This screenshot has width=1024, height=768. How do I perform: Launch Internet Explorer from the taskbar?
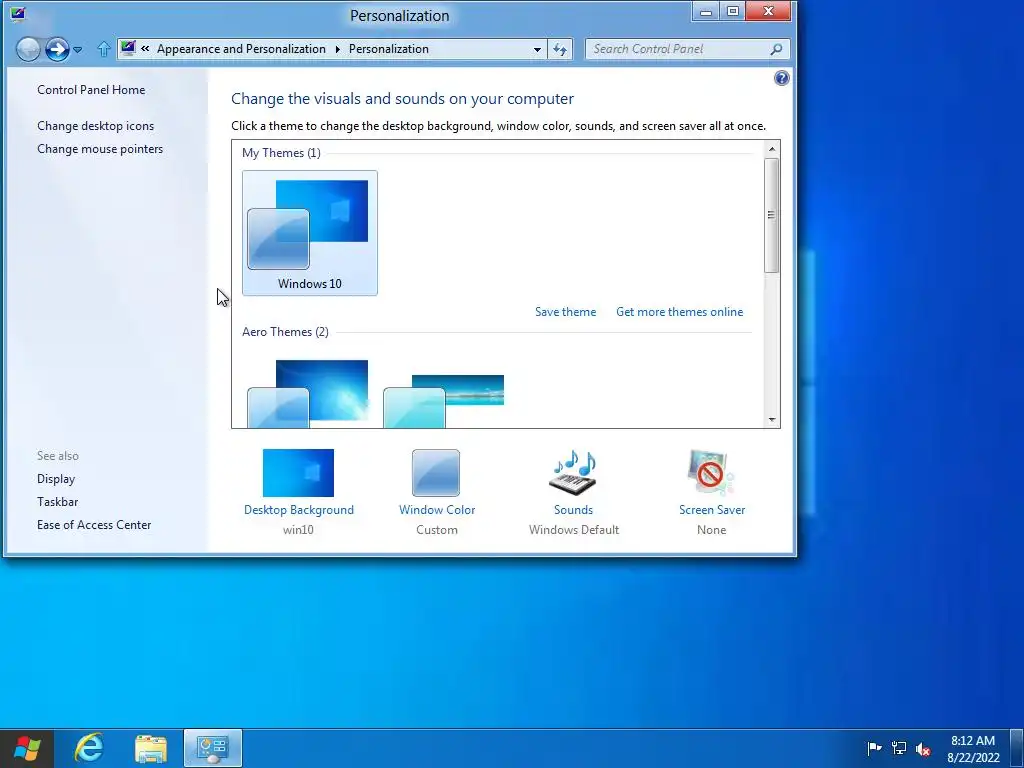tap(89, 748)
